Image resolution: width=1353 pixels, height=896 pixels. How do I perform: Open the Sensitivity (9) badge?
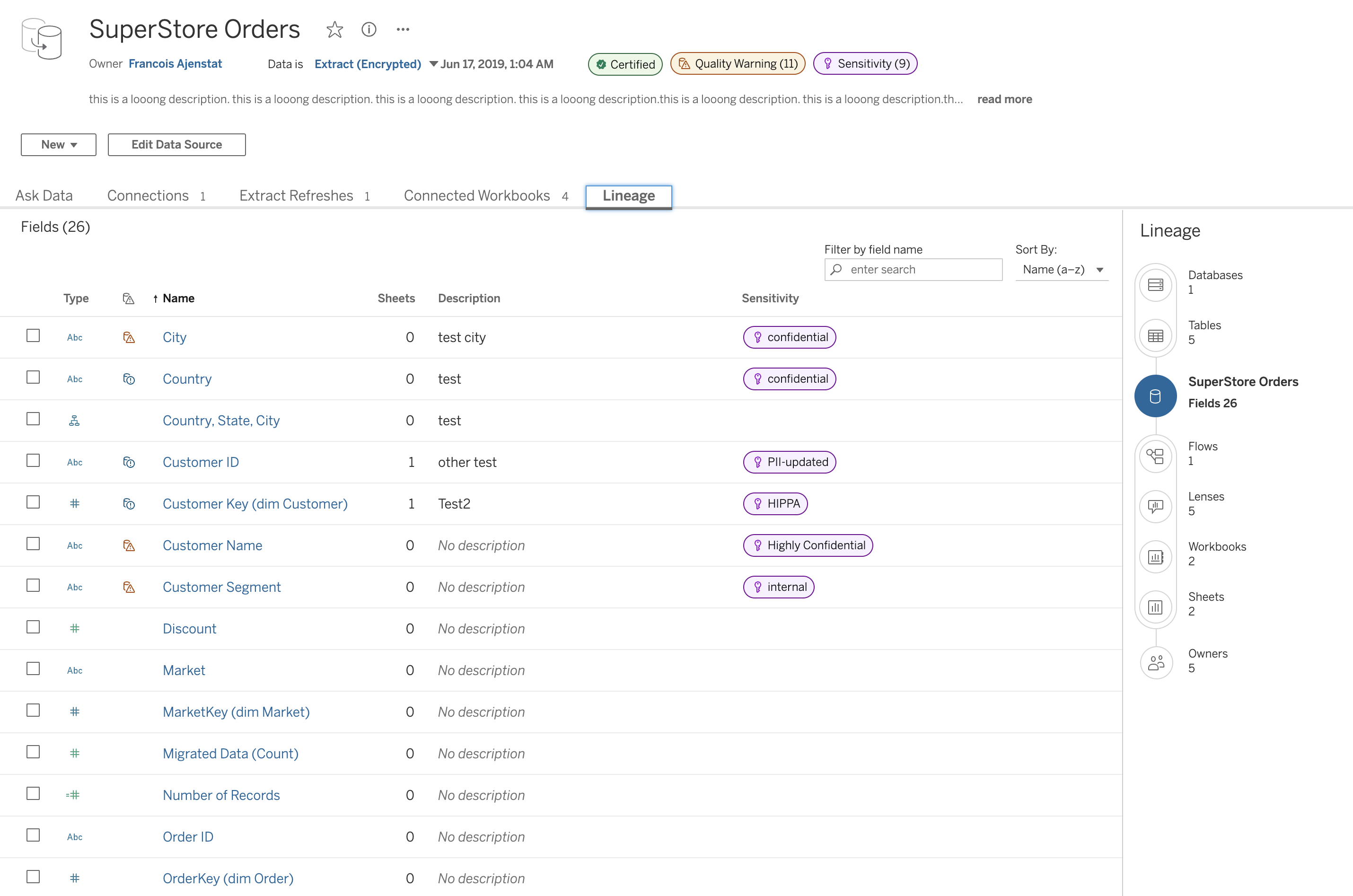865,63
